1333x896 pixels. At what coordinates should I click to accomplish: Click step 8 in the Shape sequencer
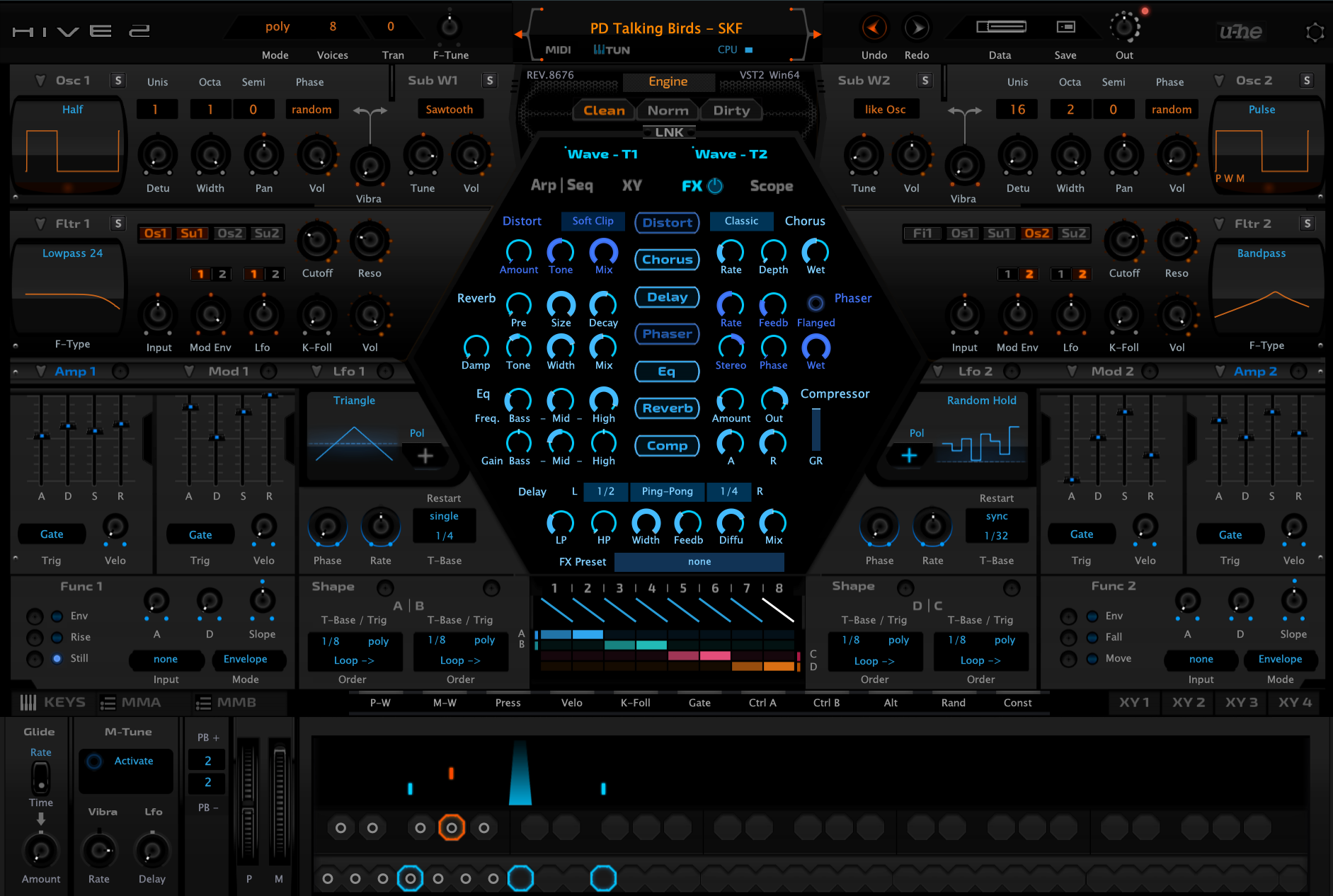778,610
